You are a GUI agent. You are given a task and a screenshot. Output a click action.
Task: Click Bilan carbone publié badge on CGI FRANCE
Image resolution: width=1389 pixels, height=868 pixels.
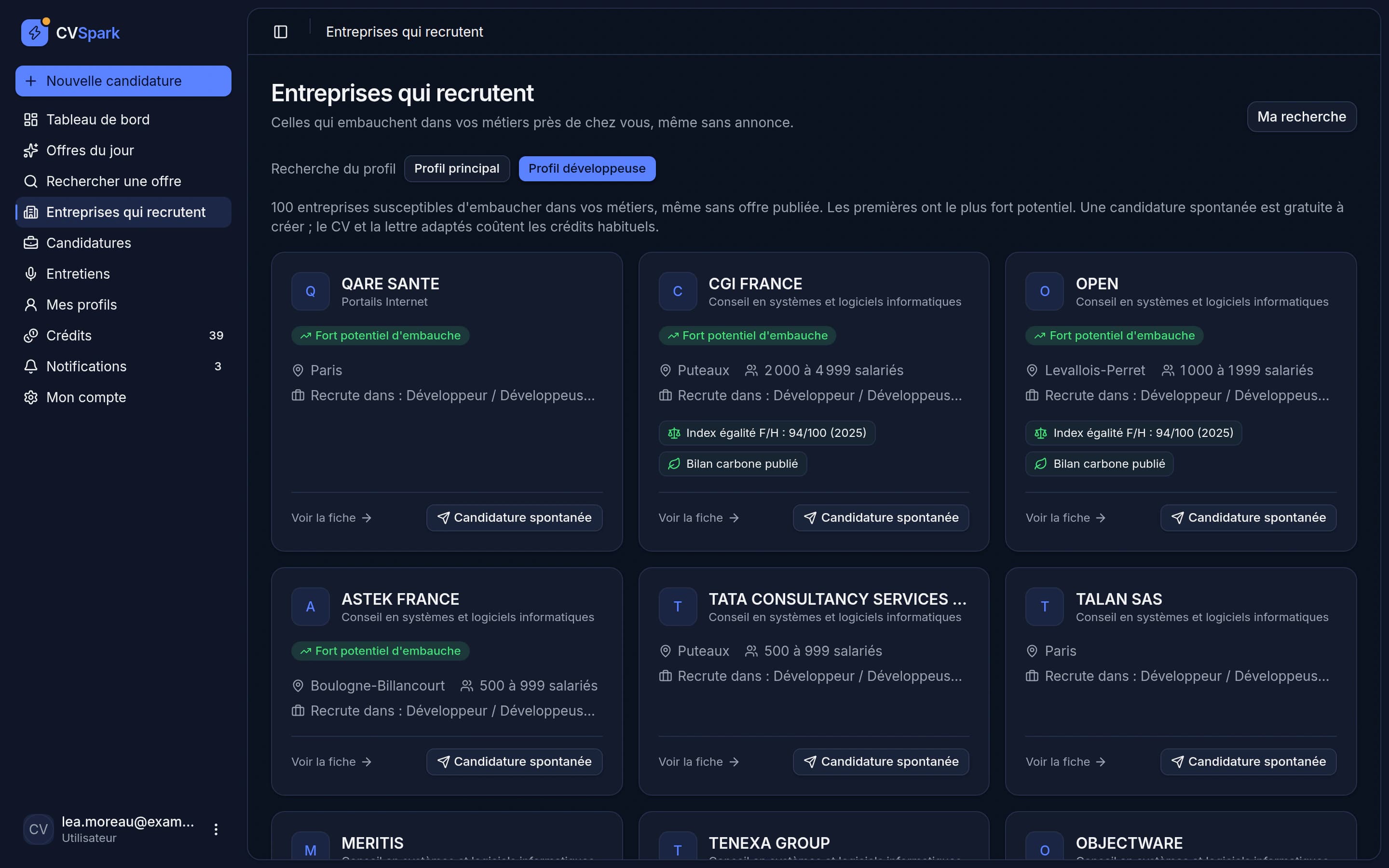(x=733, y=464)
